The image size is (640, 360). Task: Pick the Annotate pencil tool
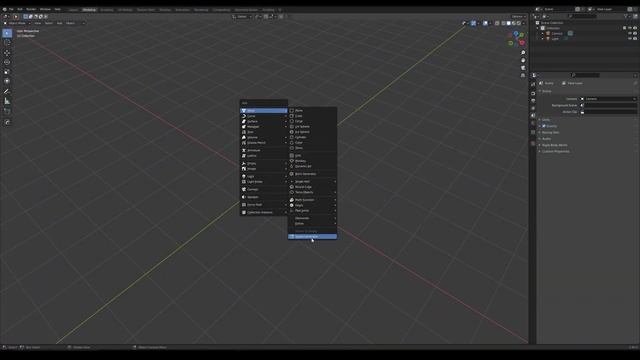click(7, 91)
